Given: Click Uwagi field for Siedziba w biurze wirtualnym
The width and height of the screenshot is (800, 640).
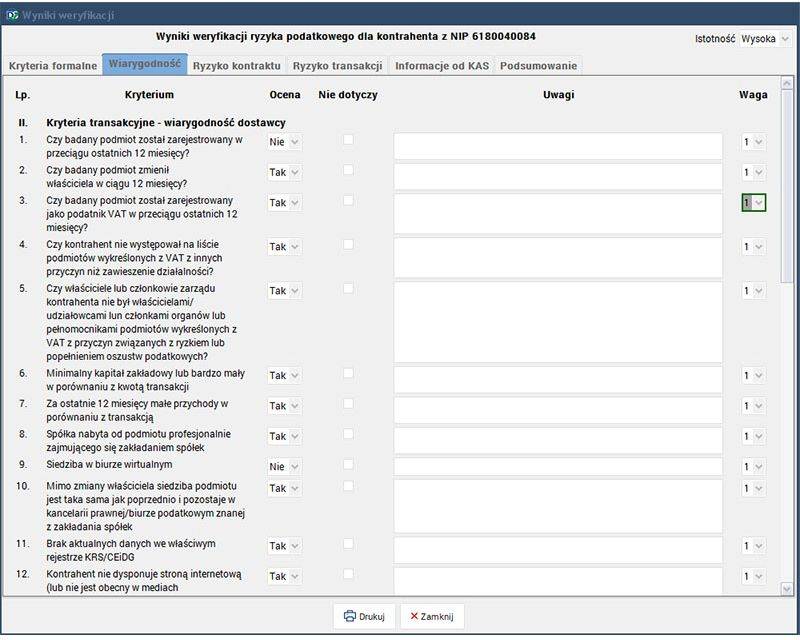Looking at the screenshot, I should click(558, 466).
